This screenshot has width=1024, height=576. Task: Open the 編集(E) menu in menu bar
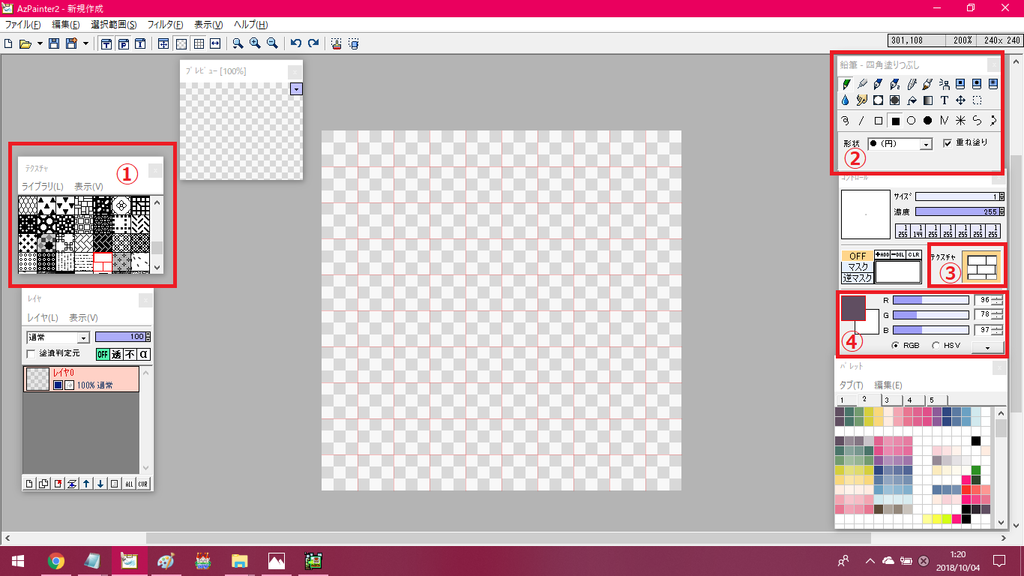click(65, 25)
